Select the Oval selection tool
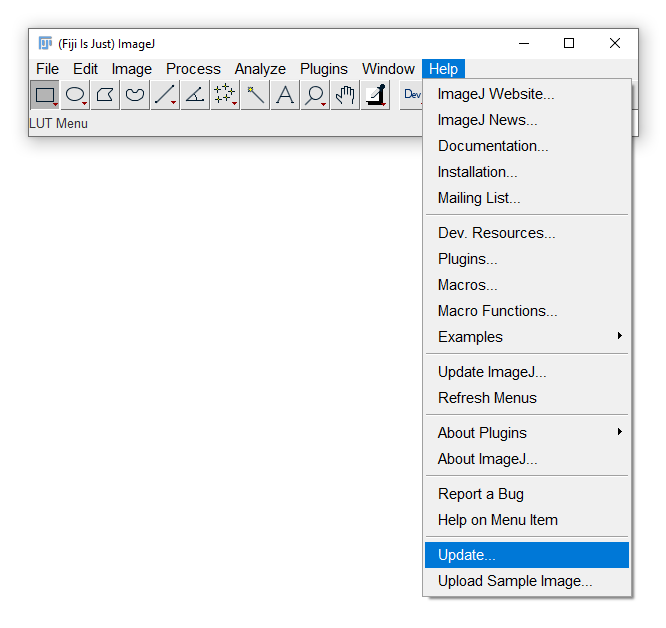This screenshot has height=628, width=666. 75,95
